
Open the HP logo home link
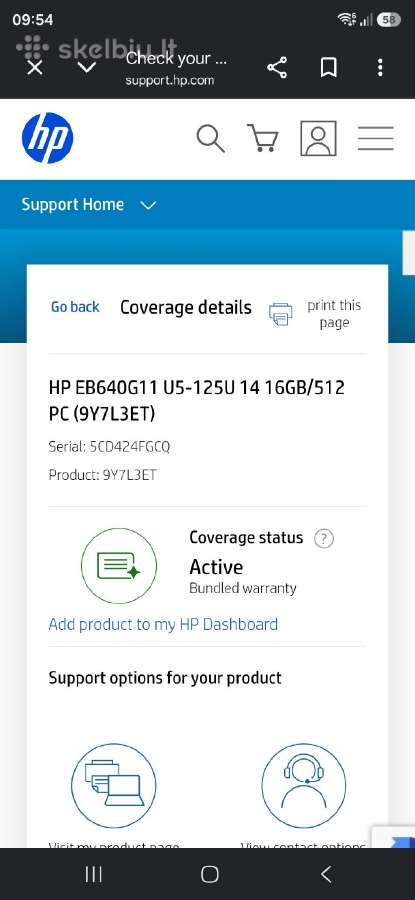coord(48,138)
